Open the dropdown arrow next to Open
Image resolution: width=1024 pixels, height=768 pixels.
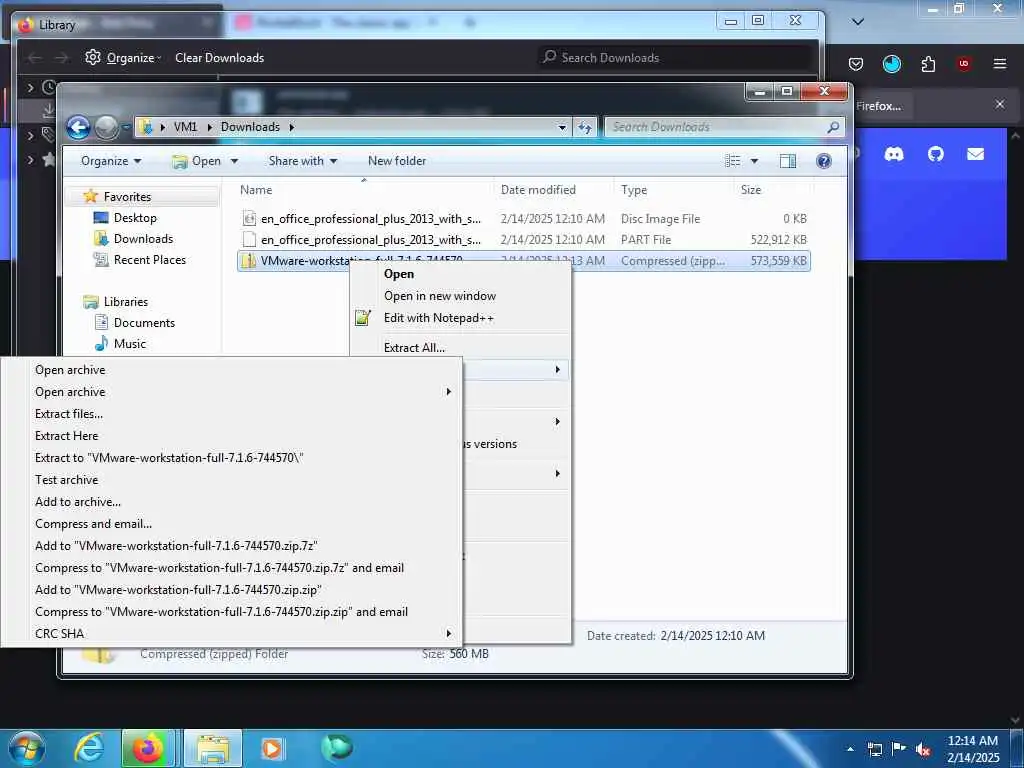pos(234,161)
